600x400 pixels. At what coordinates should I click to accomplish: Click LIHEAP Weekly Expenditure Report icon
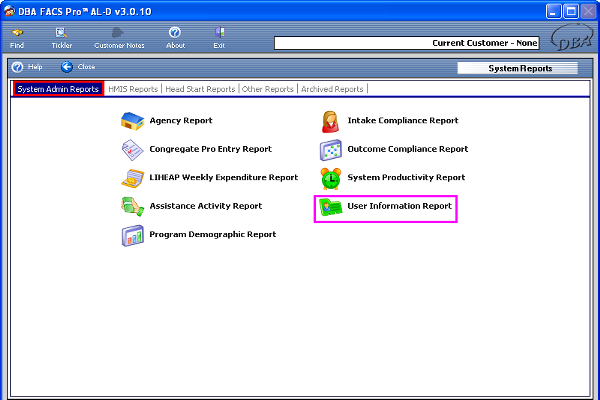pos(132,178)
